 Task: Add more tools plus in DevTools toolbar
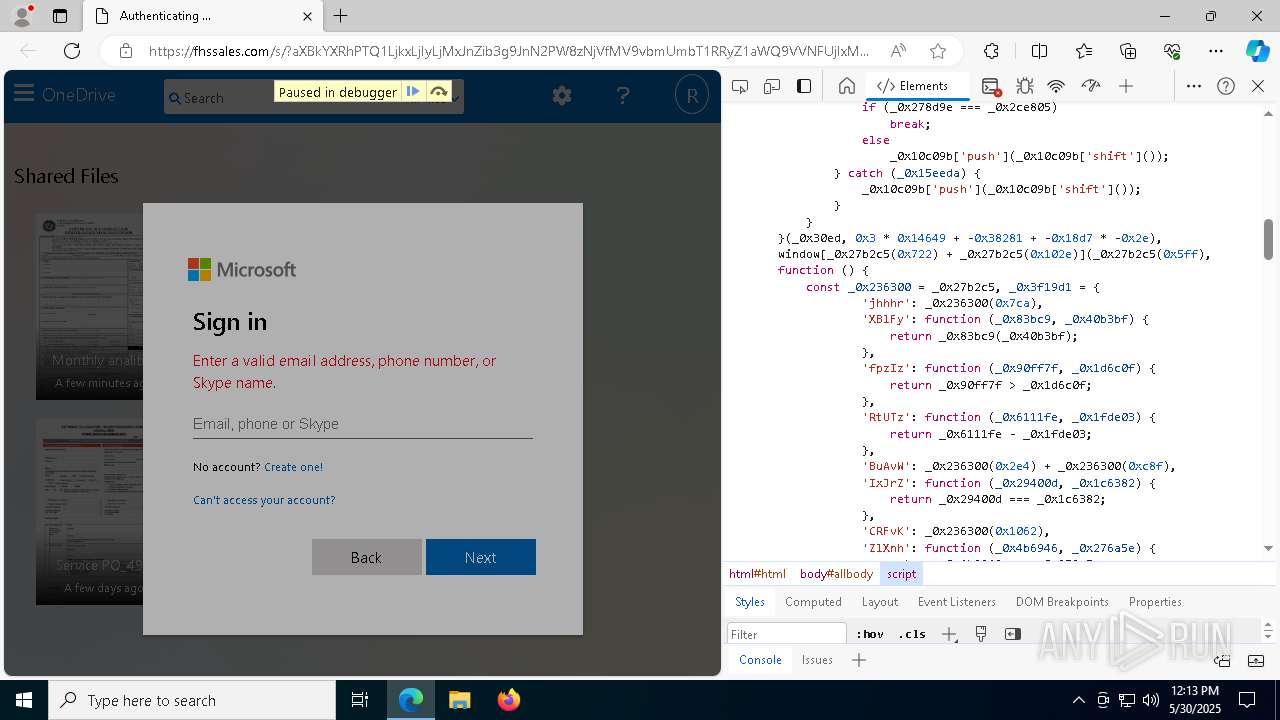[1125, 86]
